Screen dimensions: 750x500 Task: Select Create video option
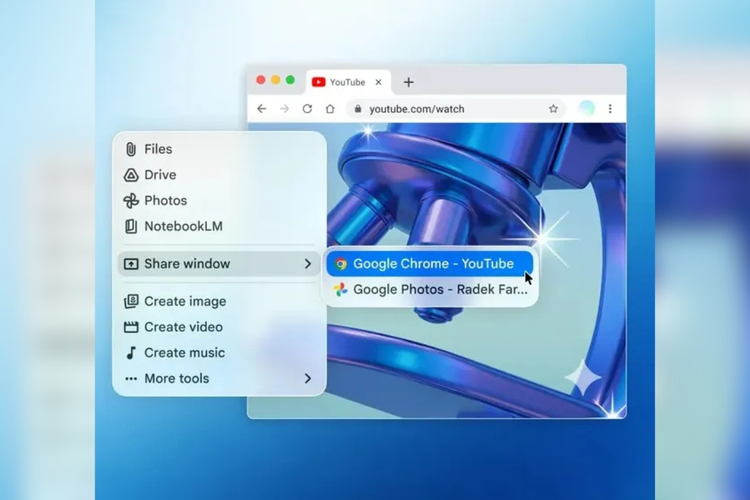[x=183, y=327]
